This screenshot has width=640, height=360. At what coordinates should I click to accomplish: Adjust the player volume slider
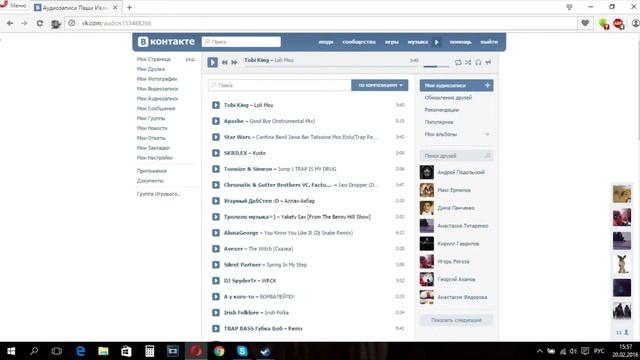436,66
